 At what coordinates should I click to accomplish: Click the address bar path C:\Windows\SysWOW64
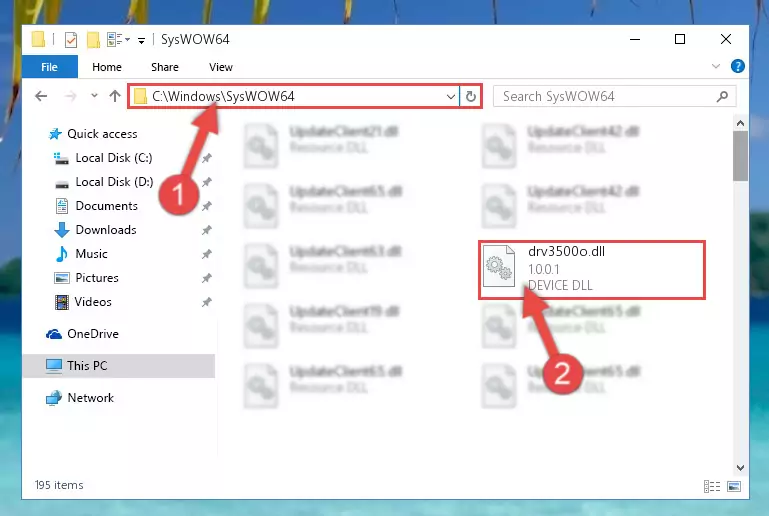pyautogui.click(x=223, y=96)
